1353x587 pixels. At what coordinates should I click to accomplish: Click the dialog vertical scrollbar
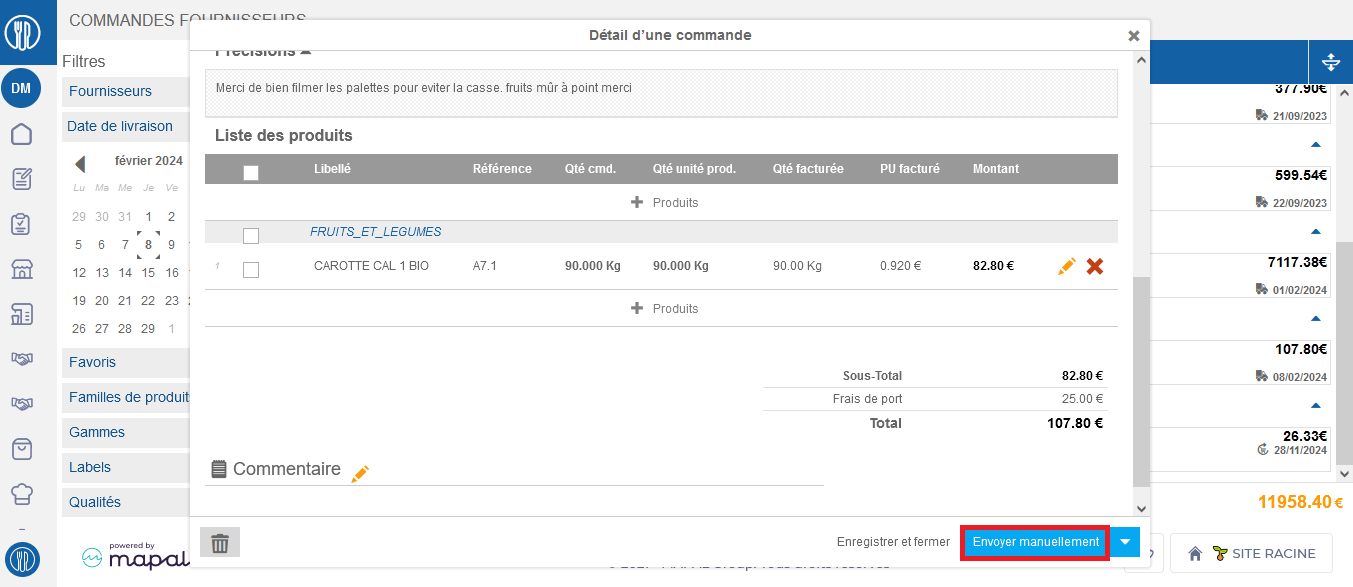click(x=1141, y=381)
